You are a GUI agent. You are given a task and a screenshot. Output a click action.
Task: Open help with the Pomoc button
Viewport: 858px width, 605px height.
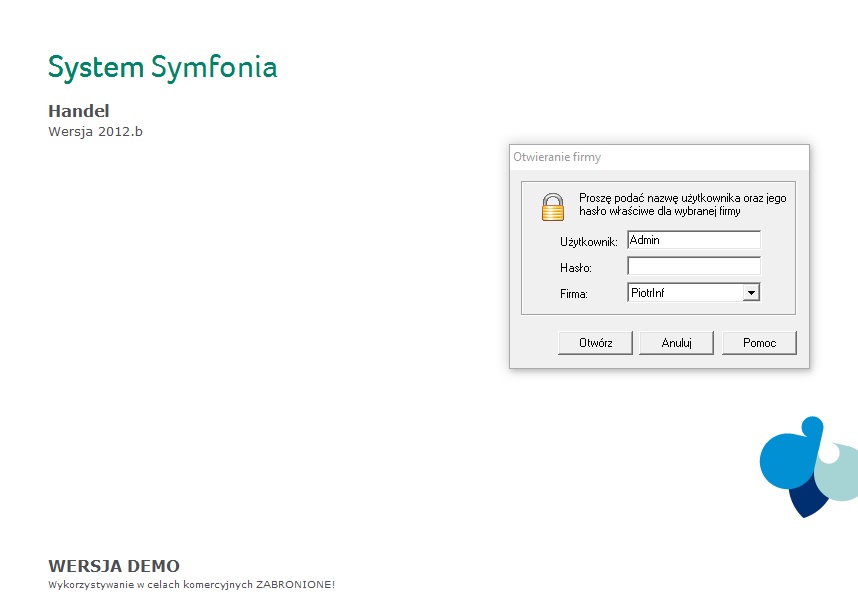(x=760, y=343)
